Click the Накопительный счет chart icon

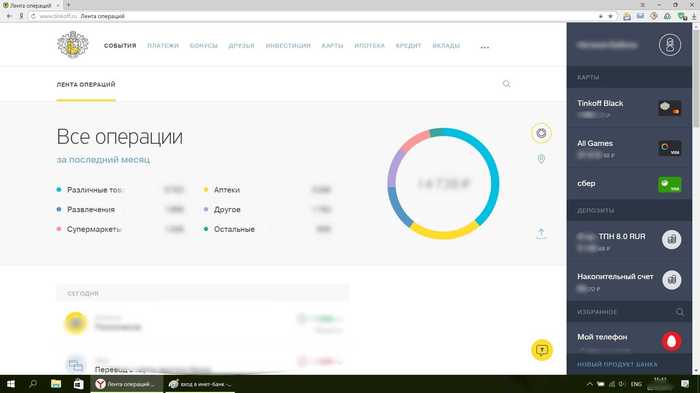(671, 280)
